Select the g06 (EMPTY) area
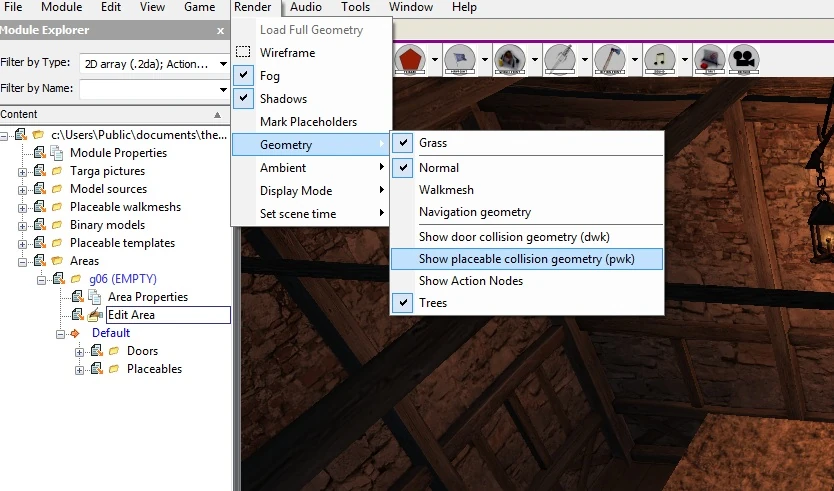This screenshot has width=834, height=491. (123, 279)
